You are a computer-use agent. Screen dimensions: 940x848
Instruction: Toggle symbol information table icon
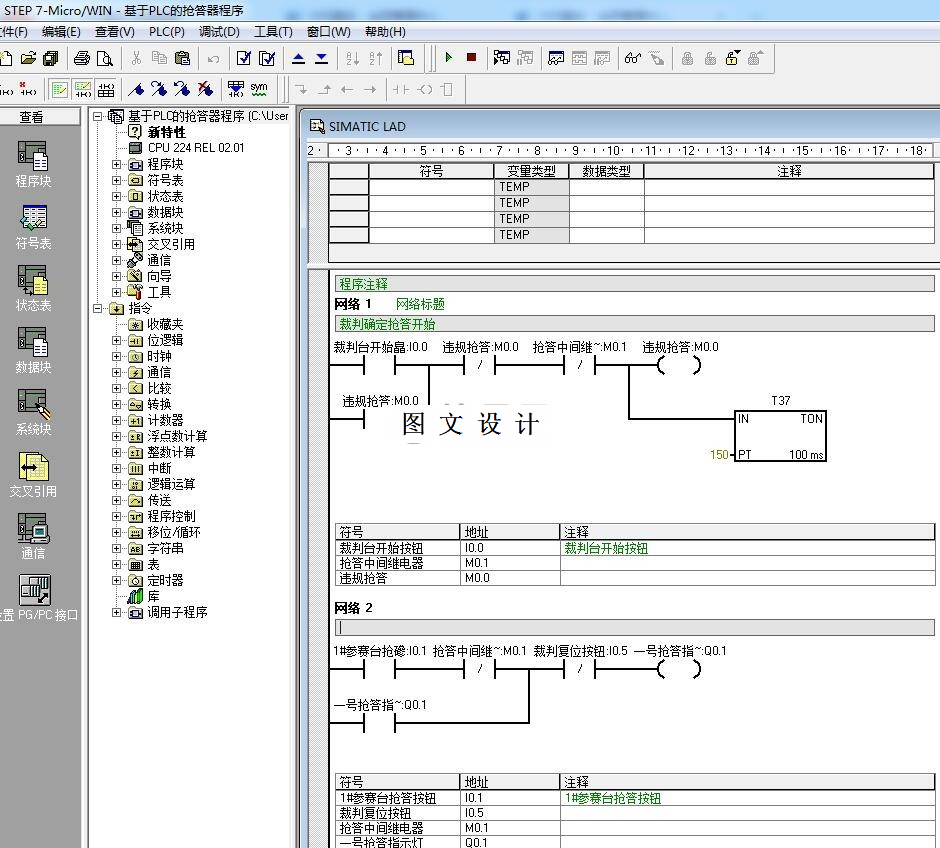pyautogui.click(x=106, y=90)
